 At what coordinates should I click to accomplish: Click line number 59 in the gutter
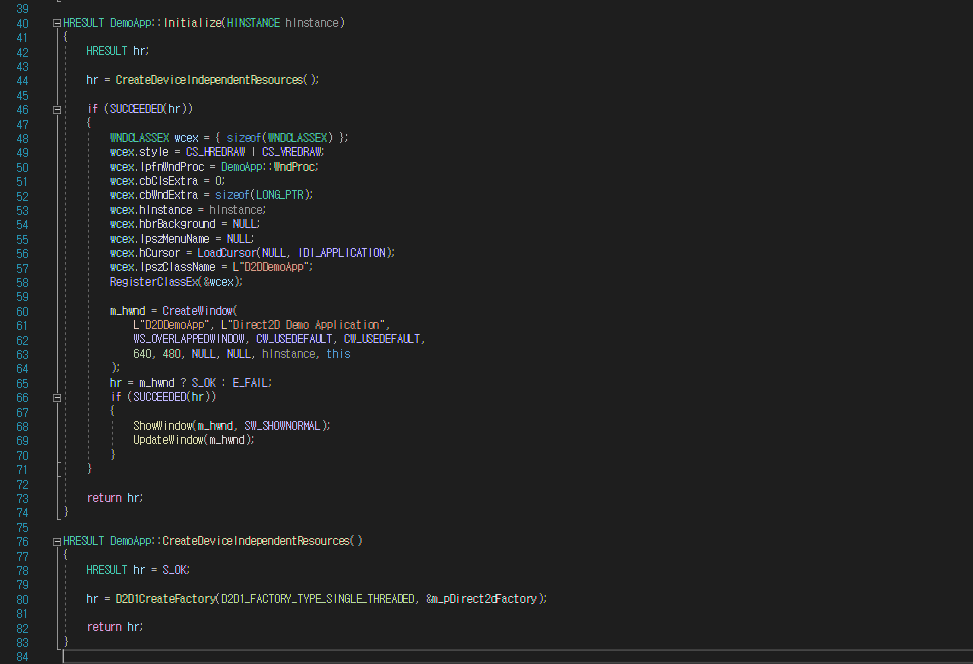(22, 297)
